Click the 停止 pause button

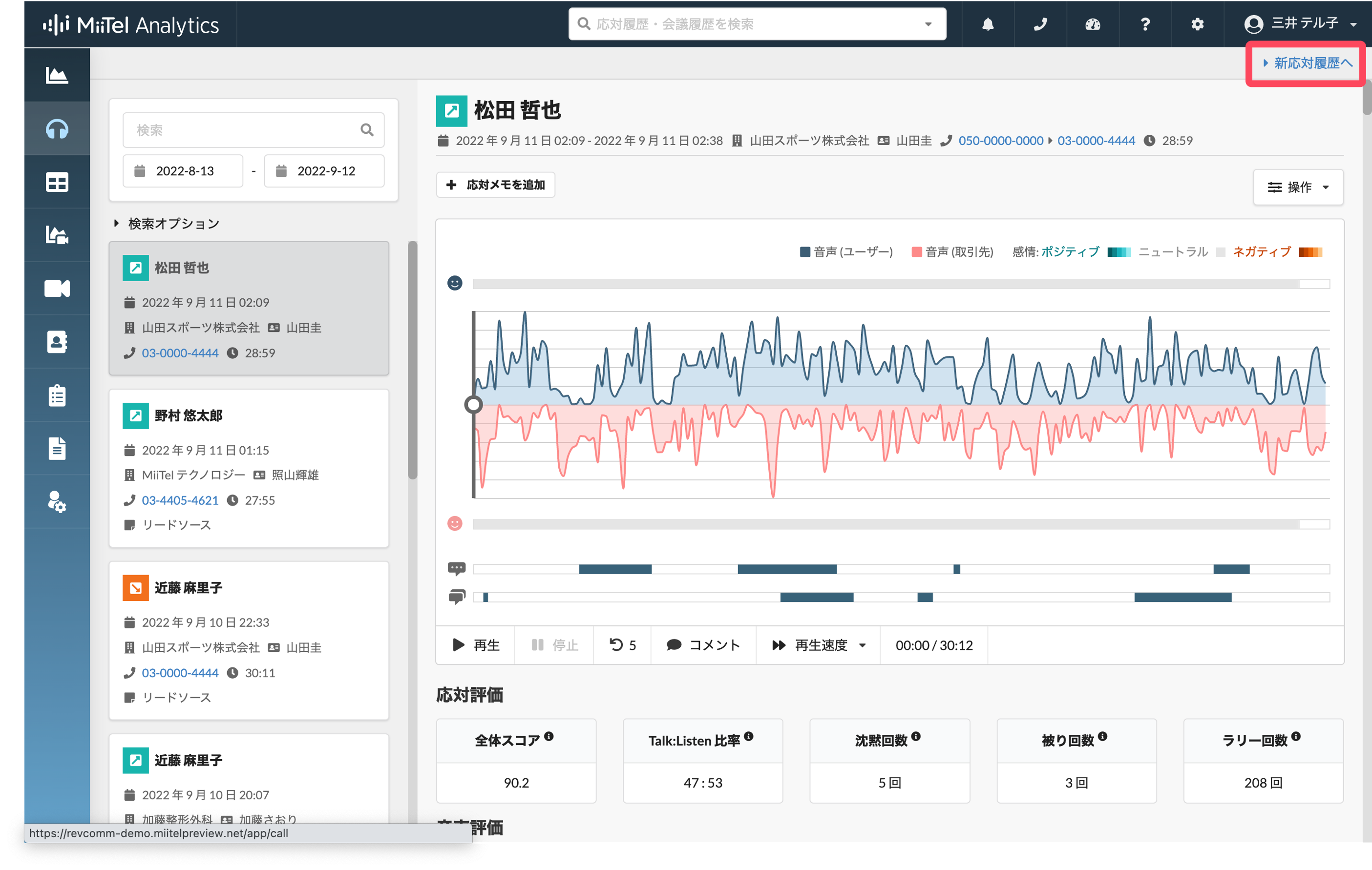pyautogui.click(x=554, y=645)
